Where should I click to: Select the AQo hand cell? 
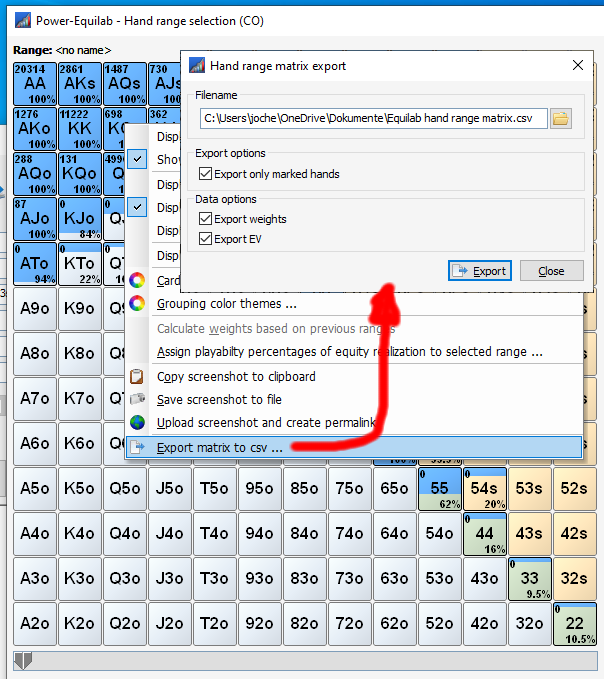pyautogui.click(x=35, y=174)
